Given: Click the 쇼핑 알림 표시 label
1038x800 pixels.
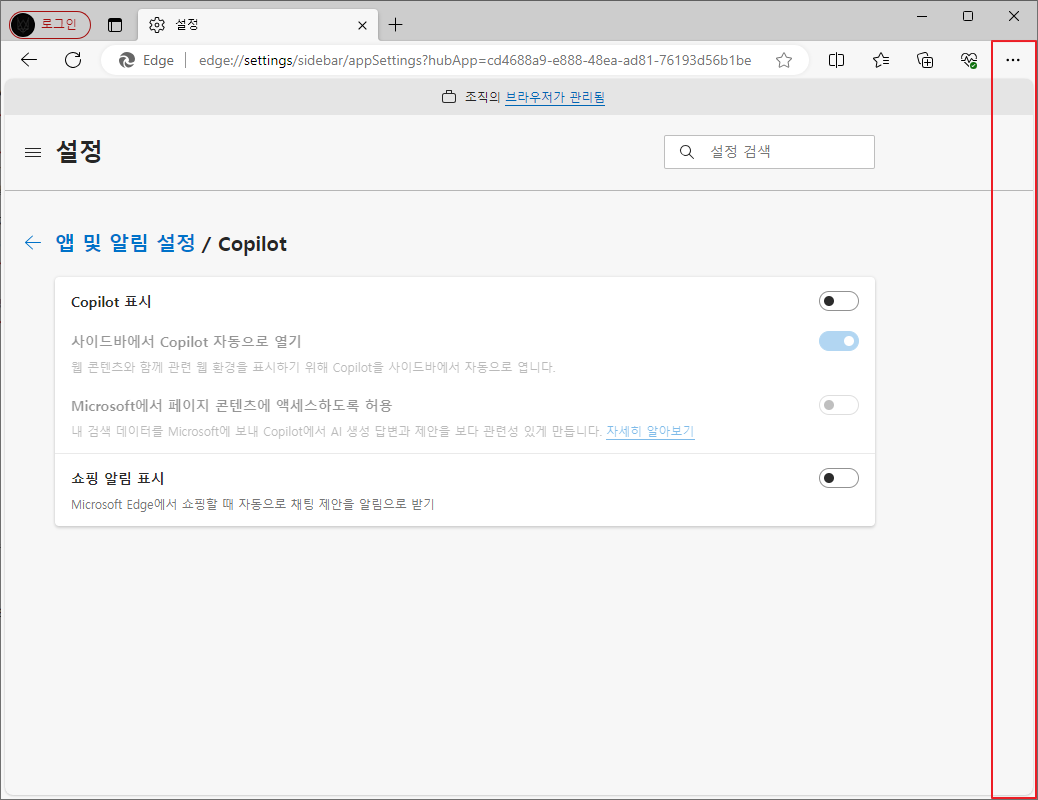Looking at the screenshot, I should coord(117,478).
